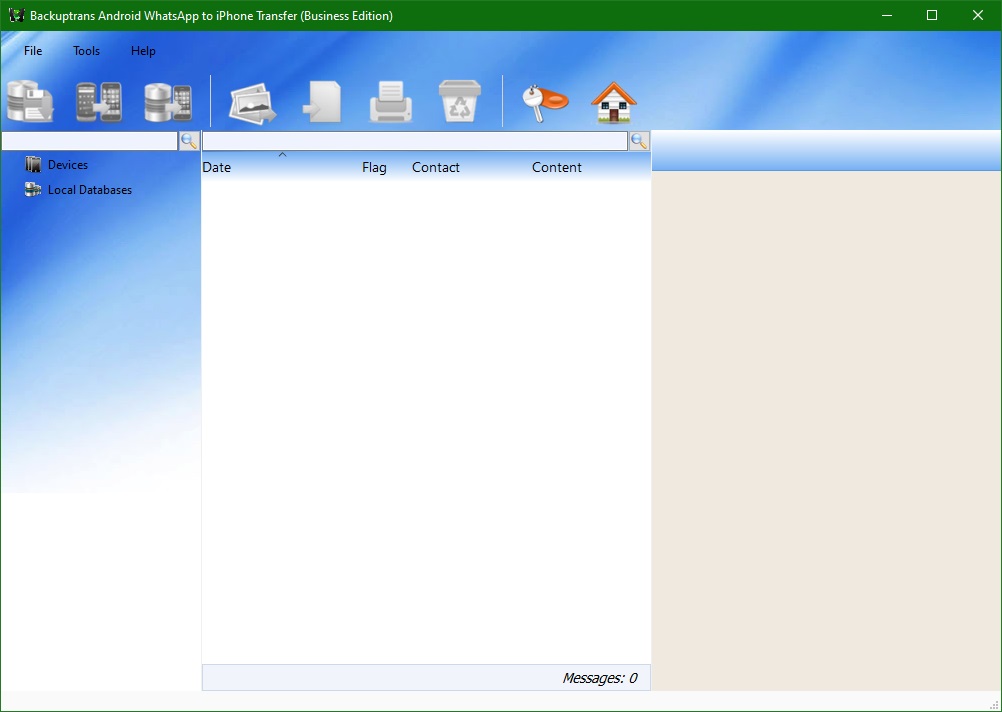Screen dimensions: 1002x712
Task: Click the magnifier beside the left search box
Action: tap(189, 141)
